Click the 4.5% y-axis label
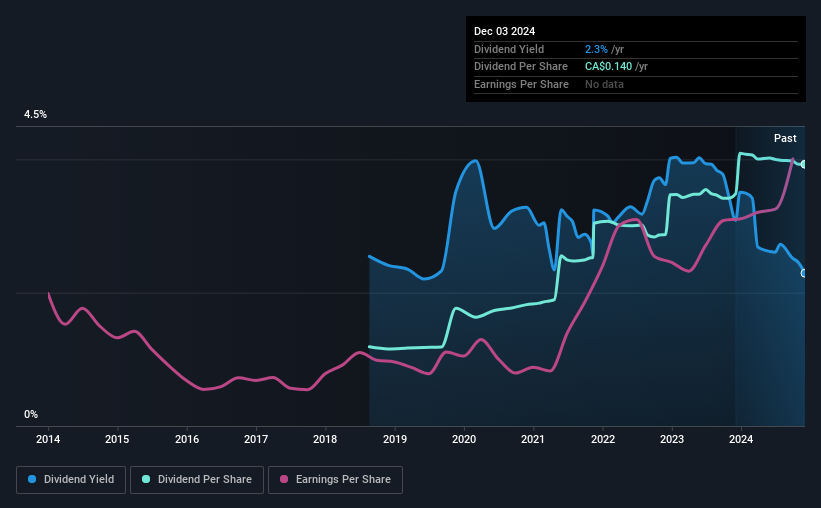Image resolution: width=821 pixels, height=508 pixels. pyautogui.click(x=35, y=114)
